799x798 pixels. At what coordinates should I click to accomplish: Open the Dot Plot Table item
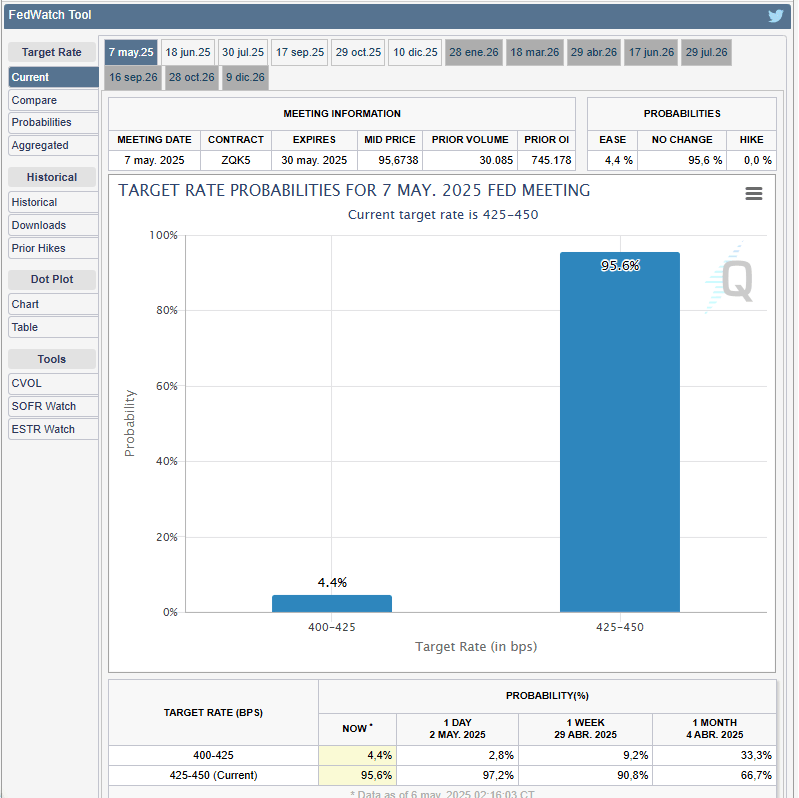point(54,327)
